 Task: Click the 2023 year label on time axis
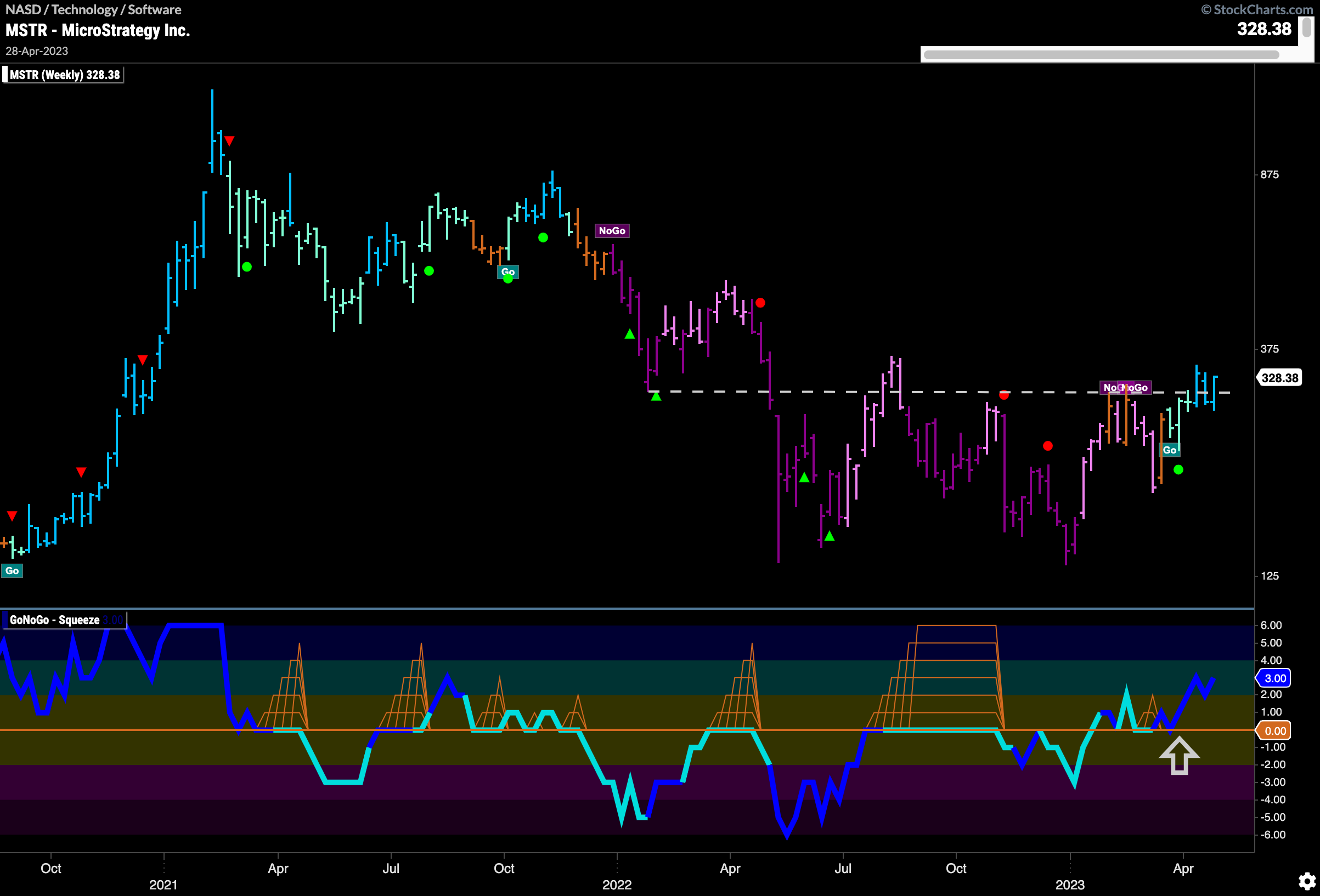(1070, 884)
